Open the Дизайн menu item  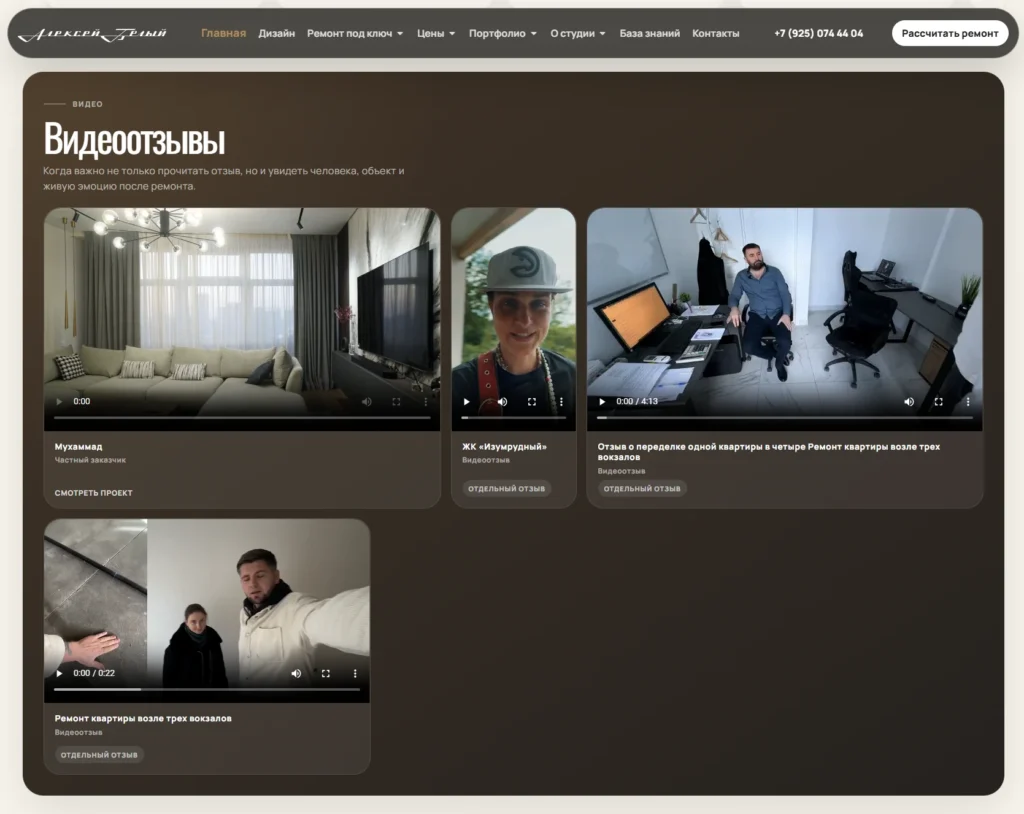point(276,33)
